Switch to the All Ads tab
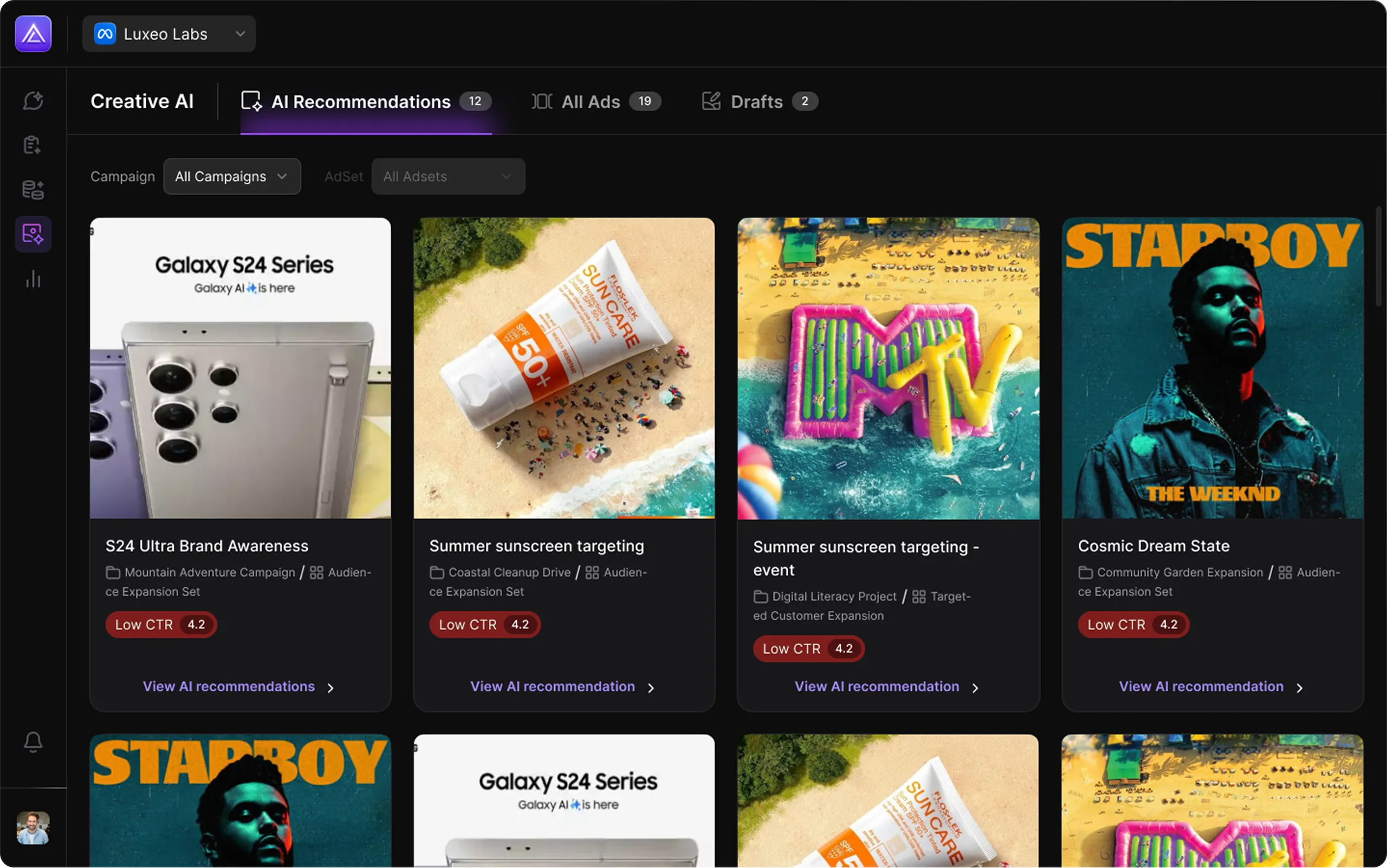 pos(596,102)
